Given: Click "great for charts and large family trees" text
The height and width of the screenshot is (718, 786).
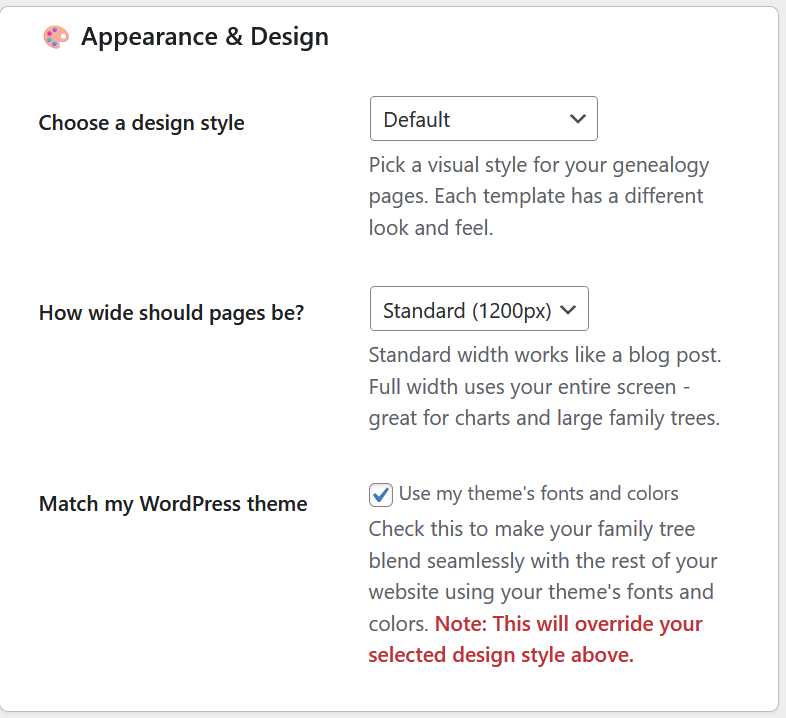Looking at the screenshot, I should (x=544, y=418).
